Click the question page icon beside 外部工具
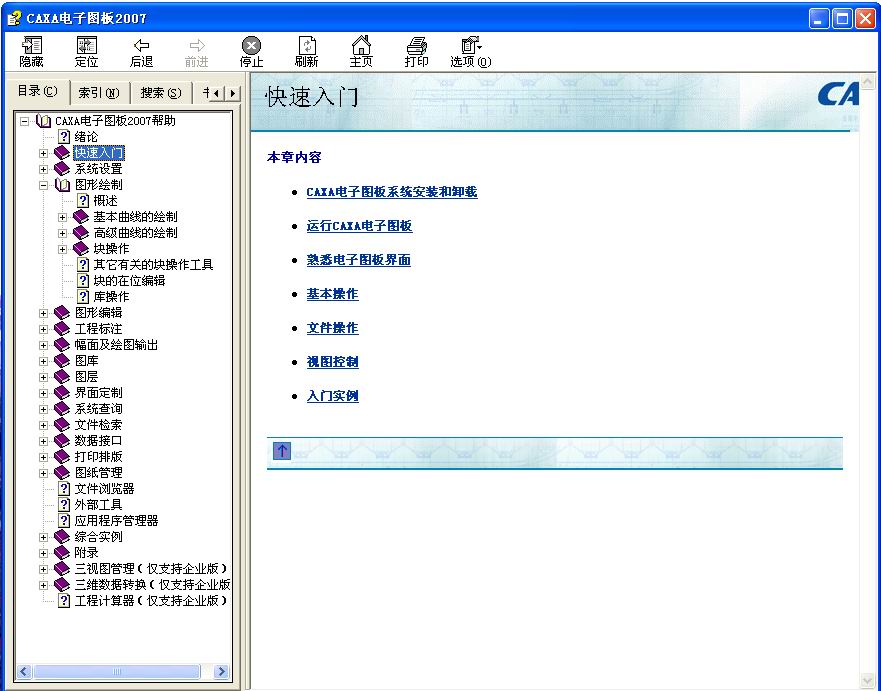This screenshot has height=691, width=881. 64,504
